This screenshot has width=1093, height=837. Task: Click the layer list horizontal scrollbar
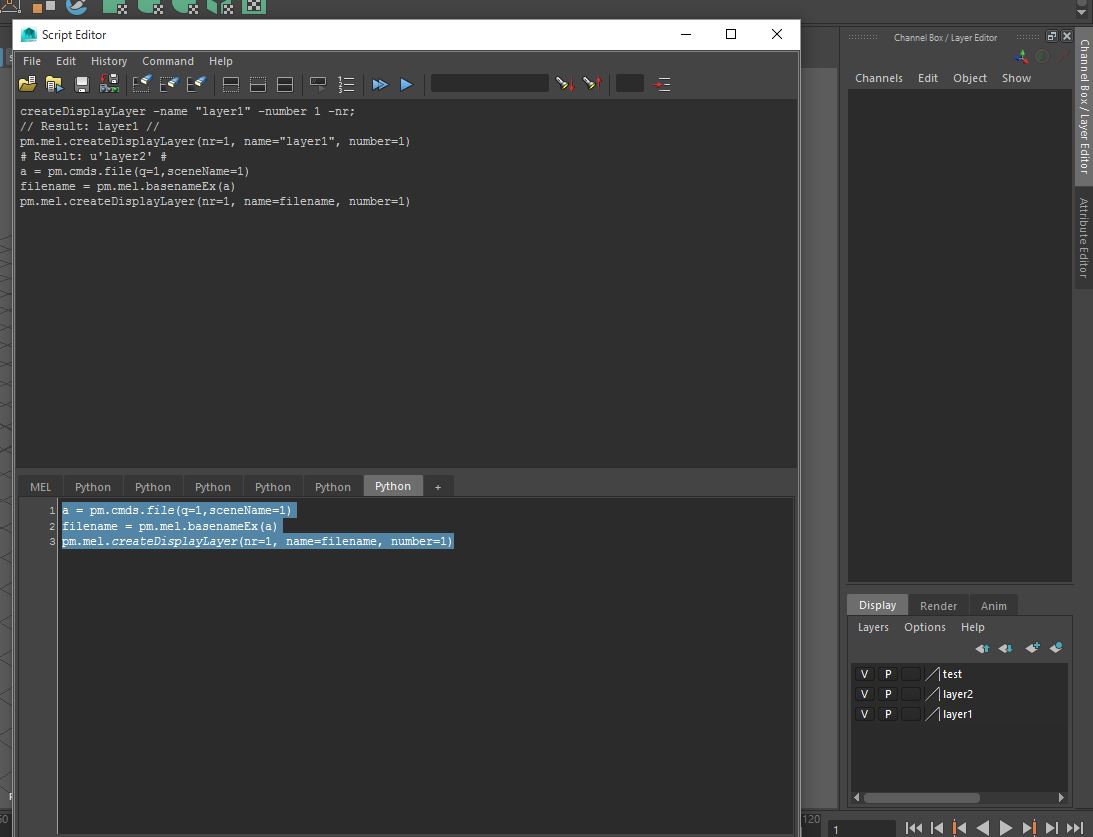point(922,798)
